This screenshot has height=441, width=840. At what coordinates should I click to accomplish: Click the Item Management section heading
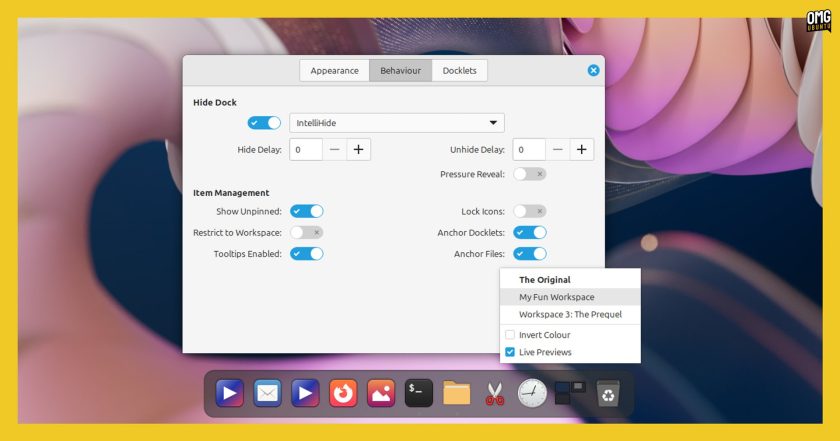[231, 193]
